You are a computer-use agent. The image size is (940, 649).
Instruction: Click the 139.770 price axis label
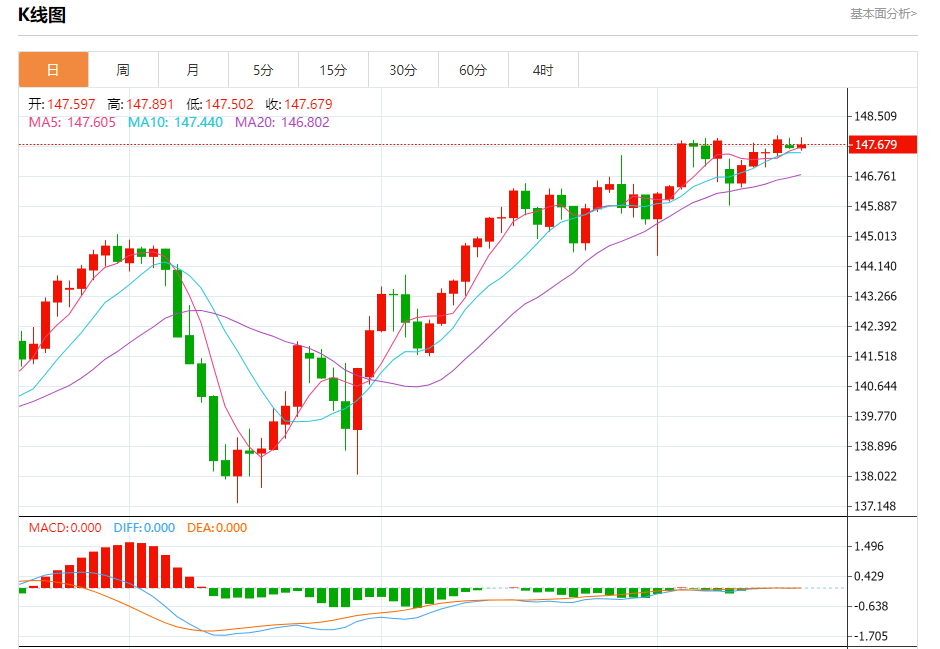click(875, 415)
